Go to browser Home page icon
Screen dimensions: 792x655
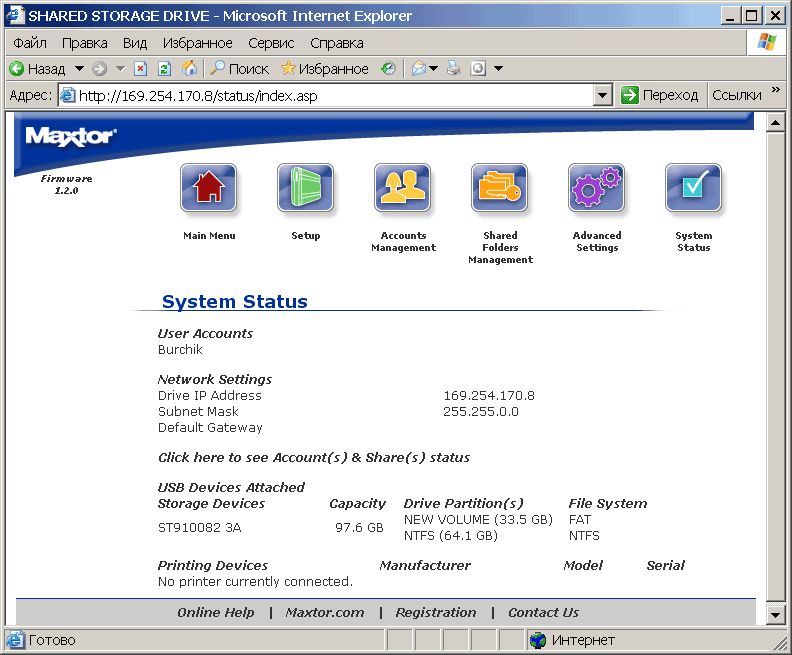pos(189,69)
